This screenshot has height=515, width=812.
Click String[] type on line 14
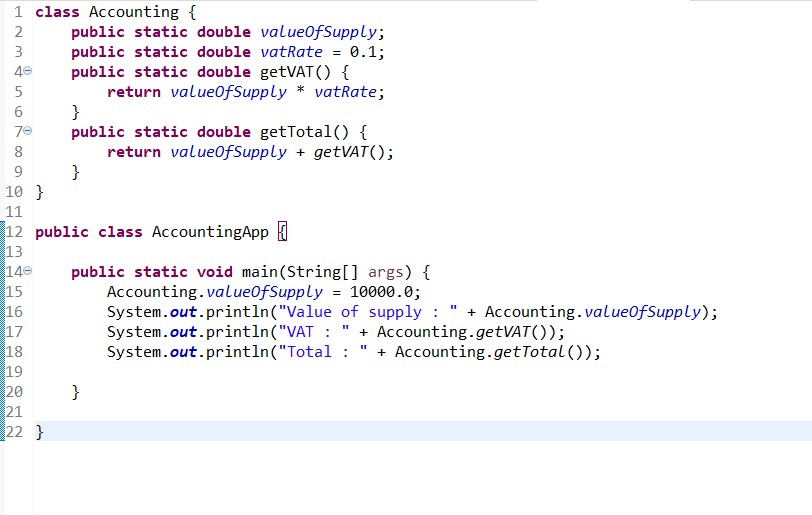click(323, 272)
